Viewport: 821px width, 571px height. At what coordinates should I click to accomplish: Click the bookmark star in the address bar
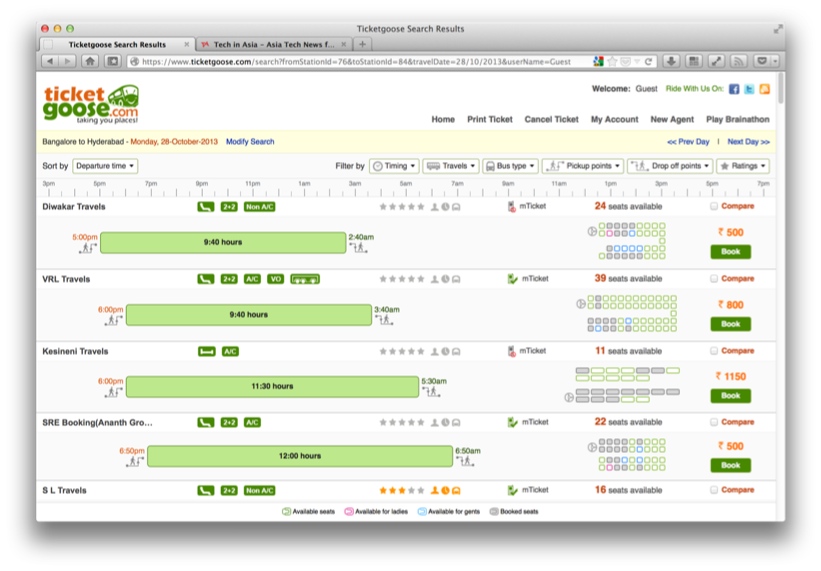point(612,62)
